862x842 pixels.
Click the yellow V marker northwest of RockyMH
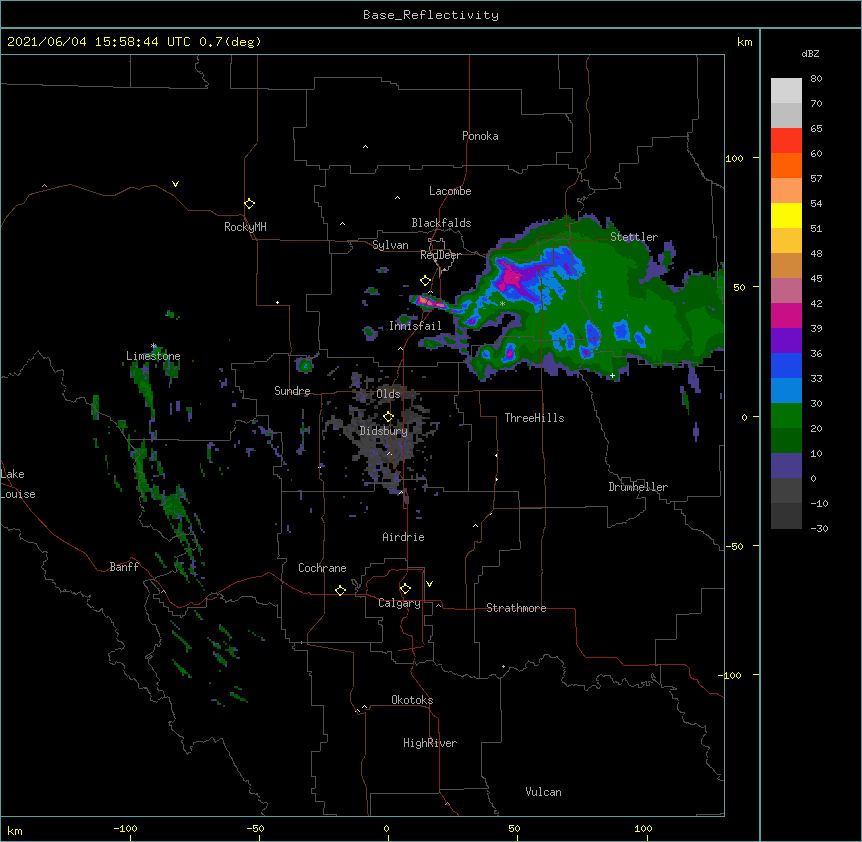(175, 184)
